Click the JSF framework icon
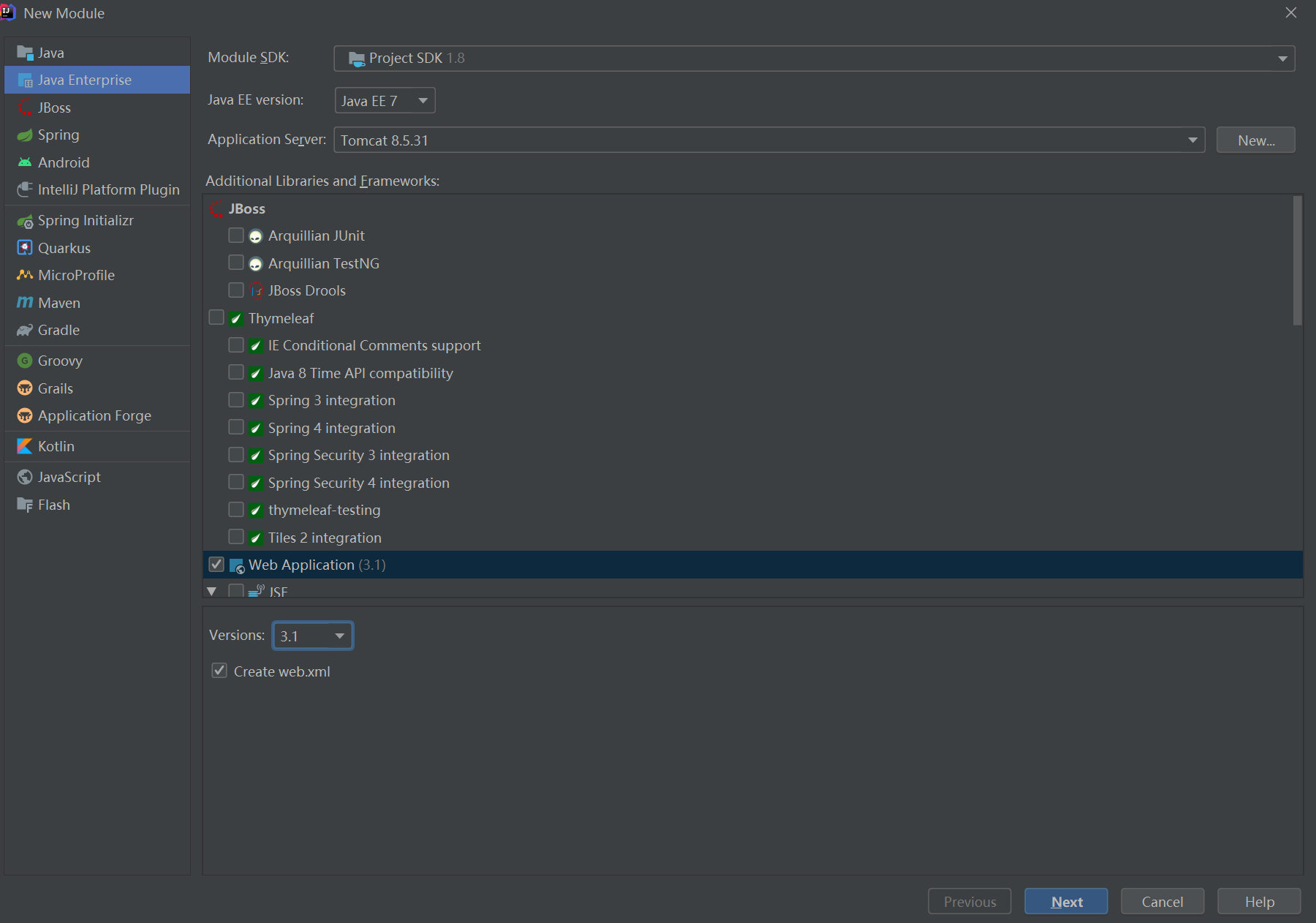Viewport: 1316px width, 923px height. tap(256, 590)
